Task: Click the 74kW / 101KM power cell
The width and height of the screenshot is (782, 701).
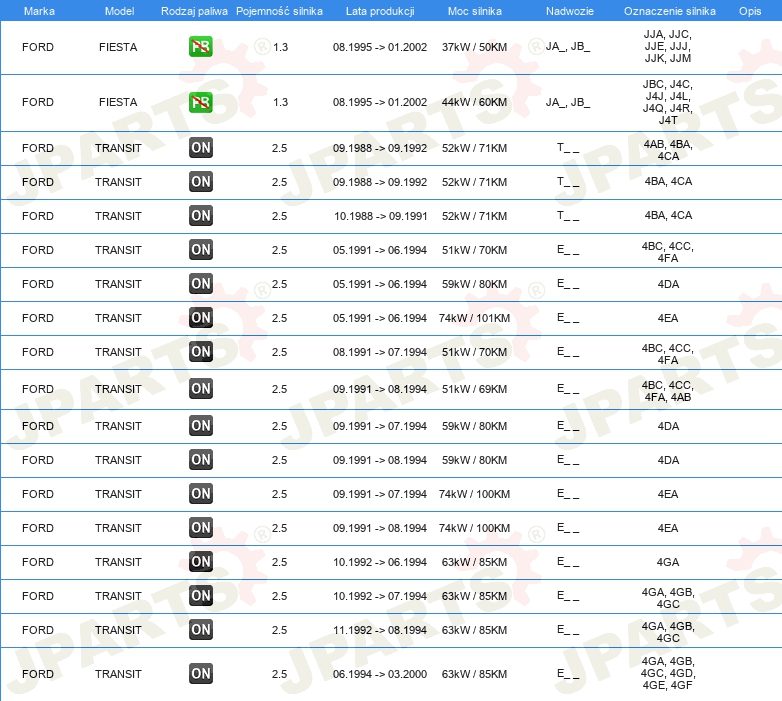Action: click(x=474, y=318)
